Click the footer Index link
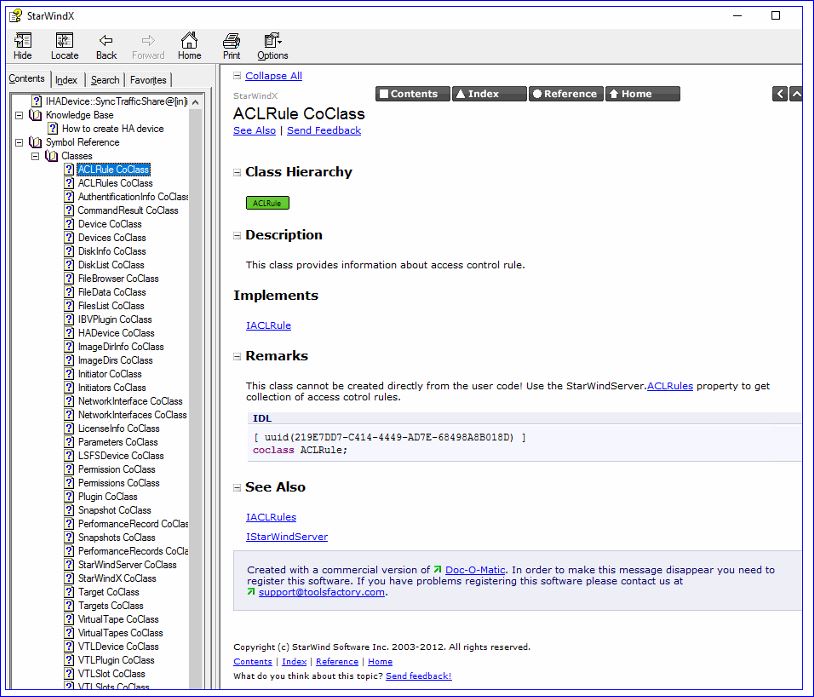This screenshot has height=697, width=814. click(x=294, y=662)
